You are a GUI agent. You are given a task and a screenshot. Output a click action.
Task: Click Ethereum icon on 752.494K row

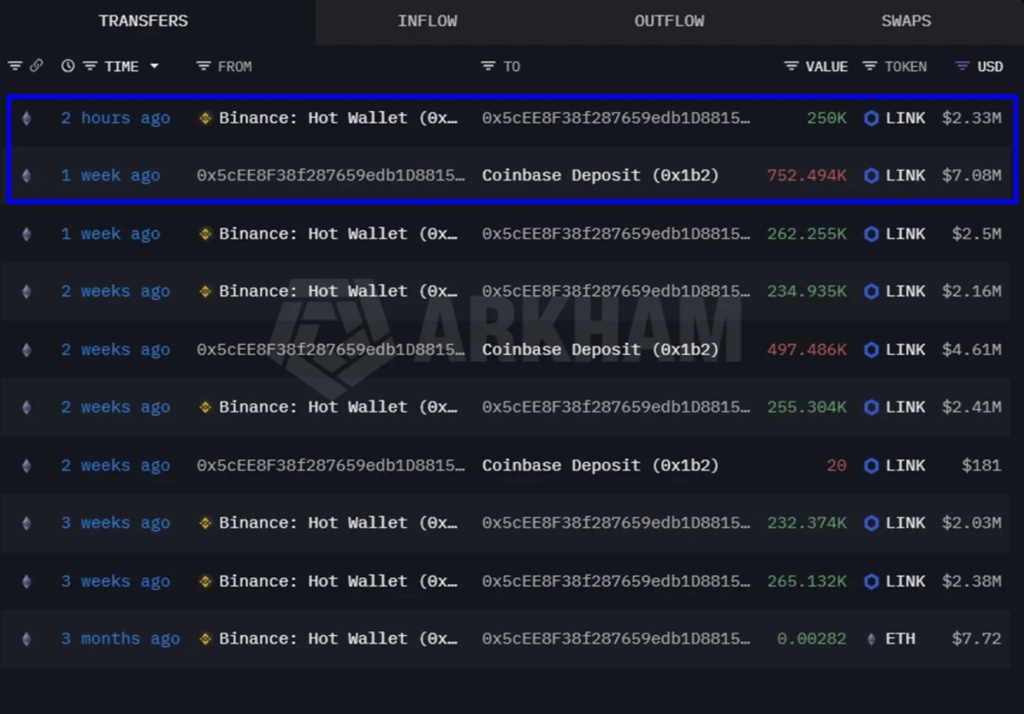tap(26, 176)
